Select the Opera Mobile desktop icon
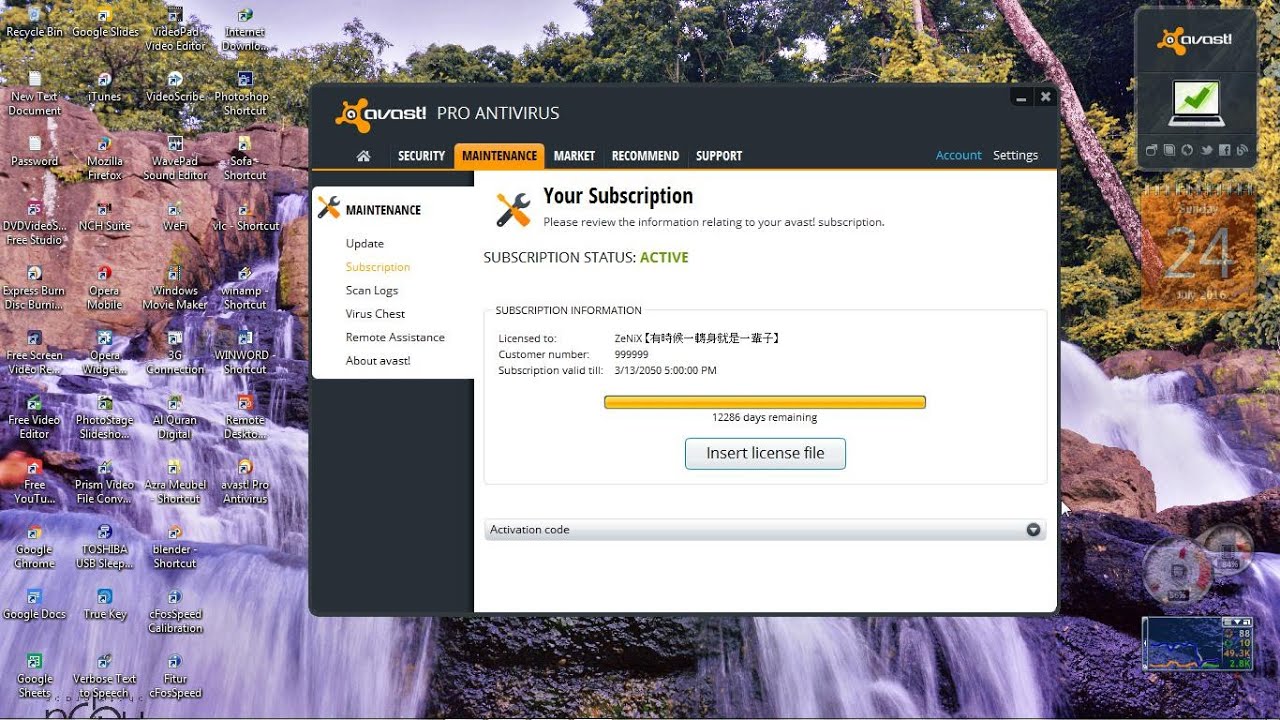This screenshot has width=1280, height=720. tap(104, 289)
